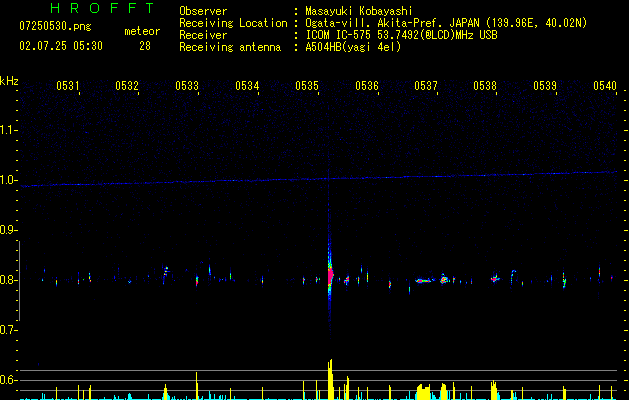The height and width of the screenshot is (400, 629).
Task: Select the file name 07250530.png
Action: [x=55, y=27]
